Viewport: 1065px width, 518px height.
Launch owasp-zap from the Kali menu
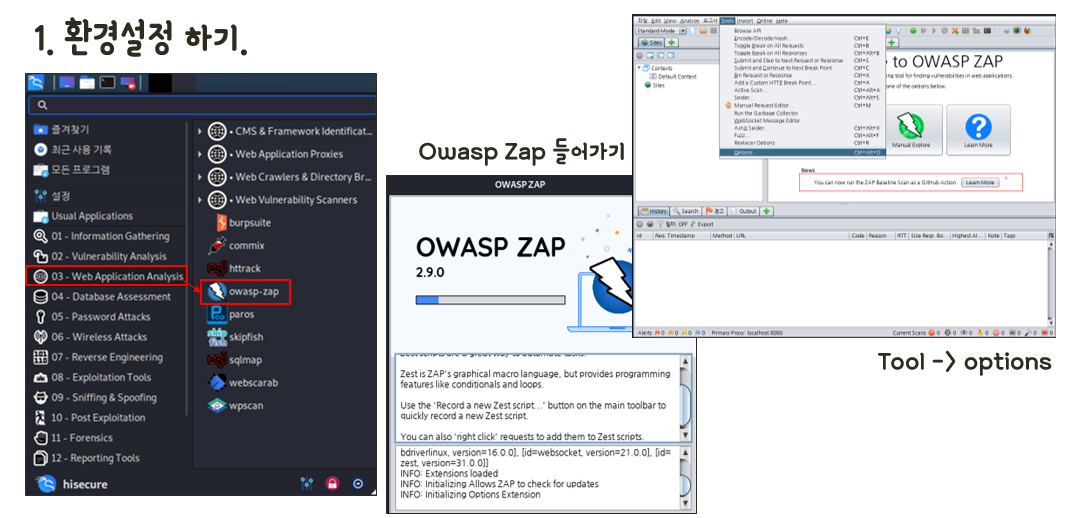245,292
